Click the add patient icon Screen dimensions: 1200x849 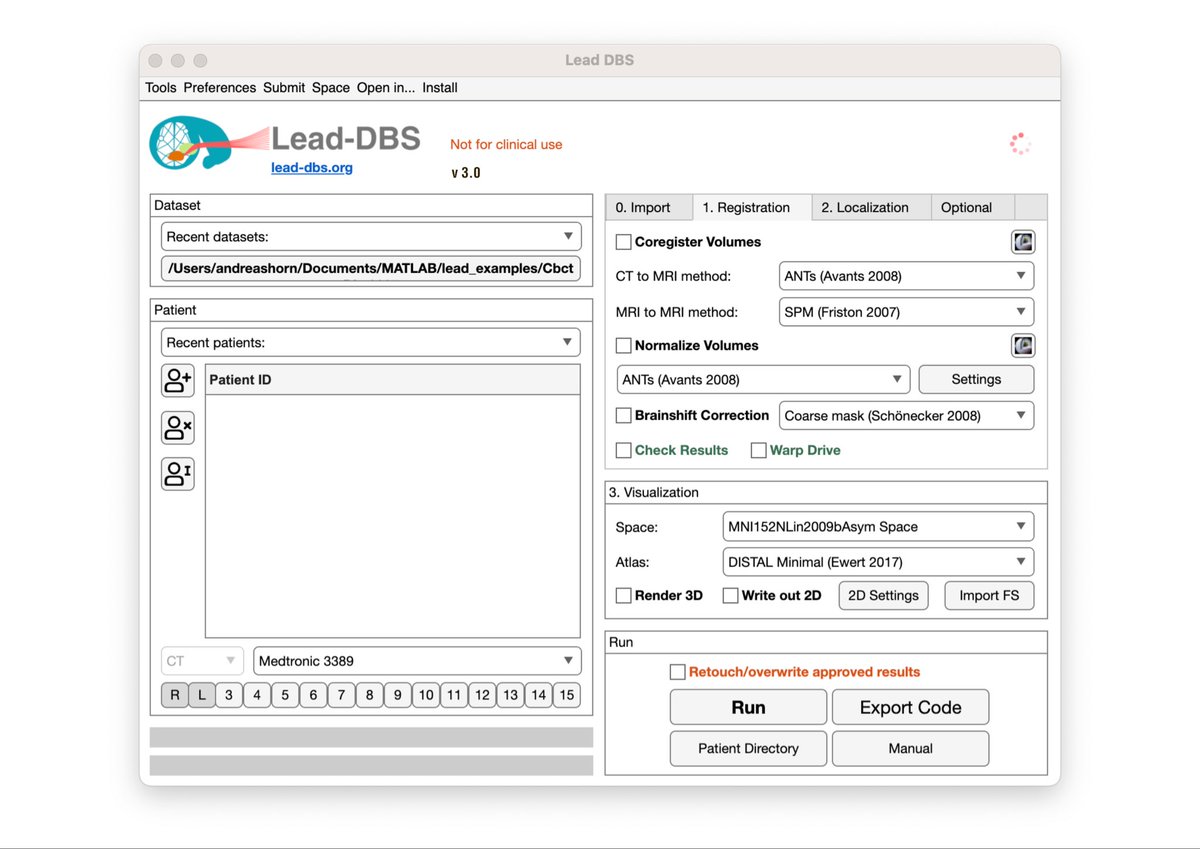(x=178, y=380)
